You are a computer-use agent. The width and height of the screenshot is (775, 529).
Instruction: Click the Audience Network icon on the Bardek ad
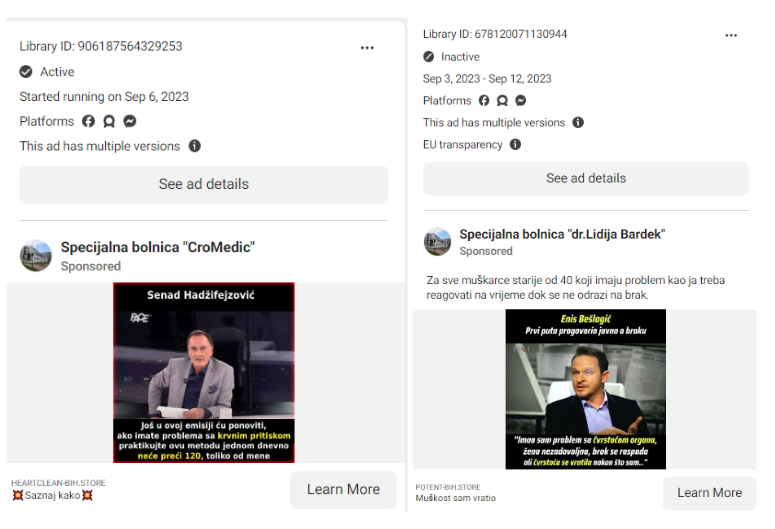click(x=502, y=101)
